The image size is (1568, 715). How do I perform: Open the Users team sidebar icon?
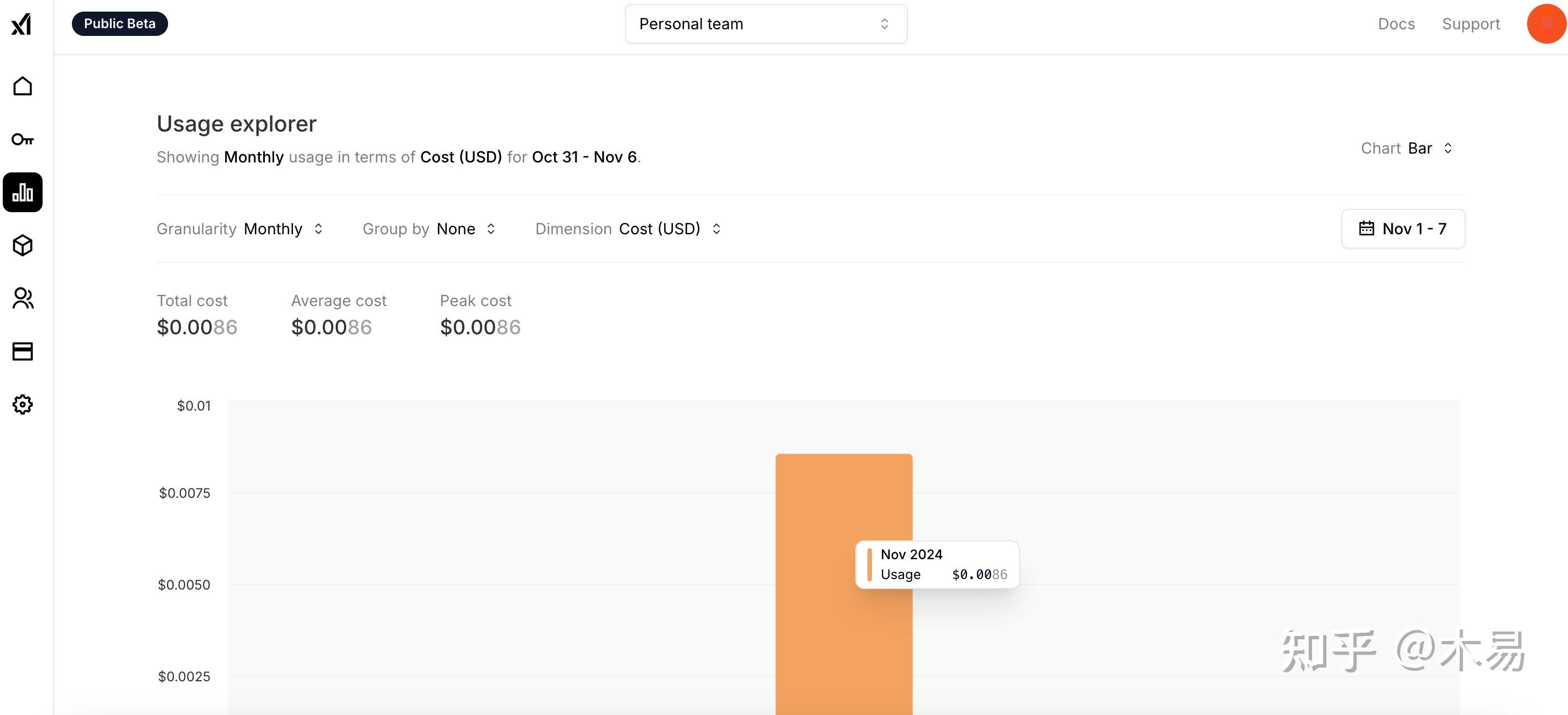(23, 298)
